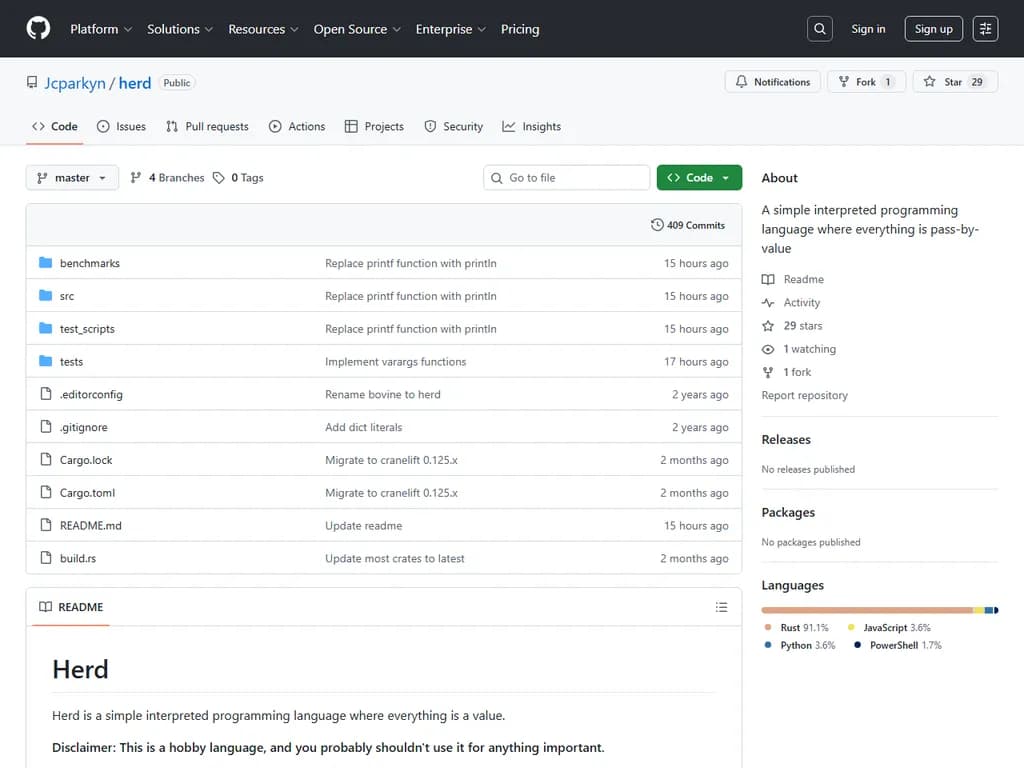Click the GitHub logo in the header

tap(37, 28)
